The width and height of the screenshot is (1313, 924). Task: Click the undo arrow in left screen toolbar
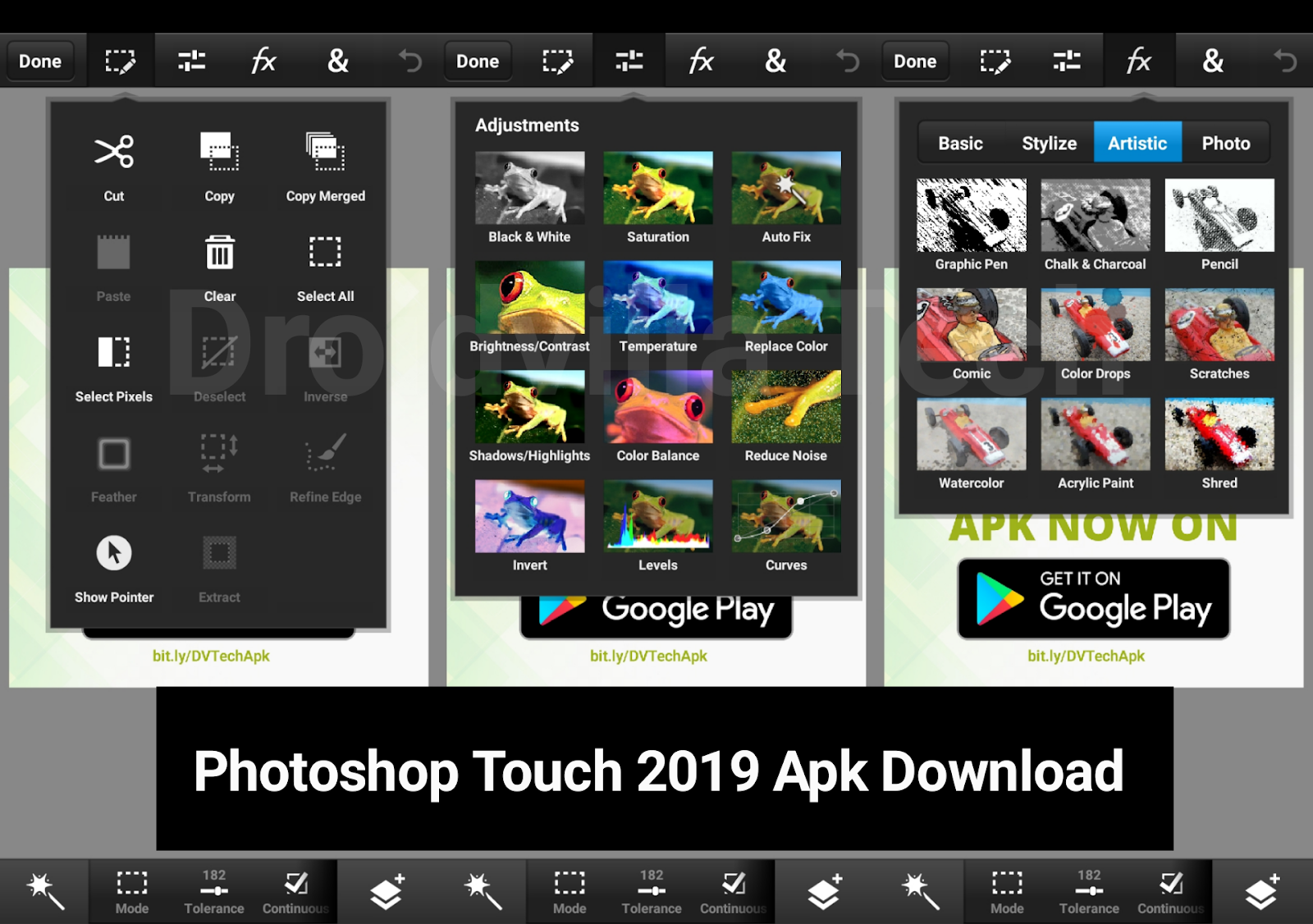(x=410, y=61)
